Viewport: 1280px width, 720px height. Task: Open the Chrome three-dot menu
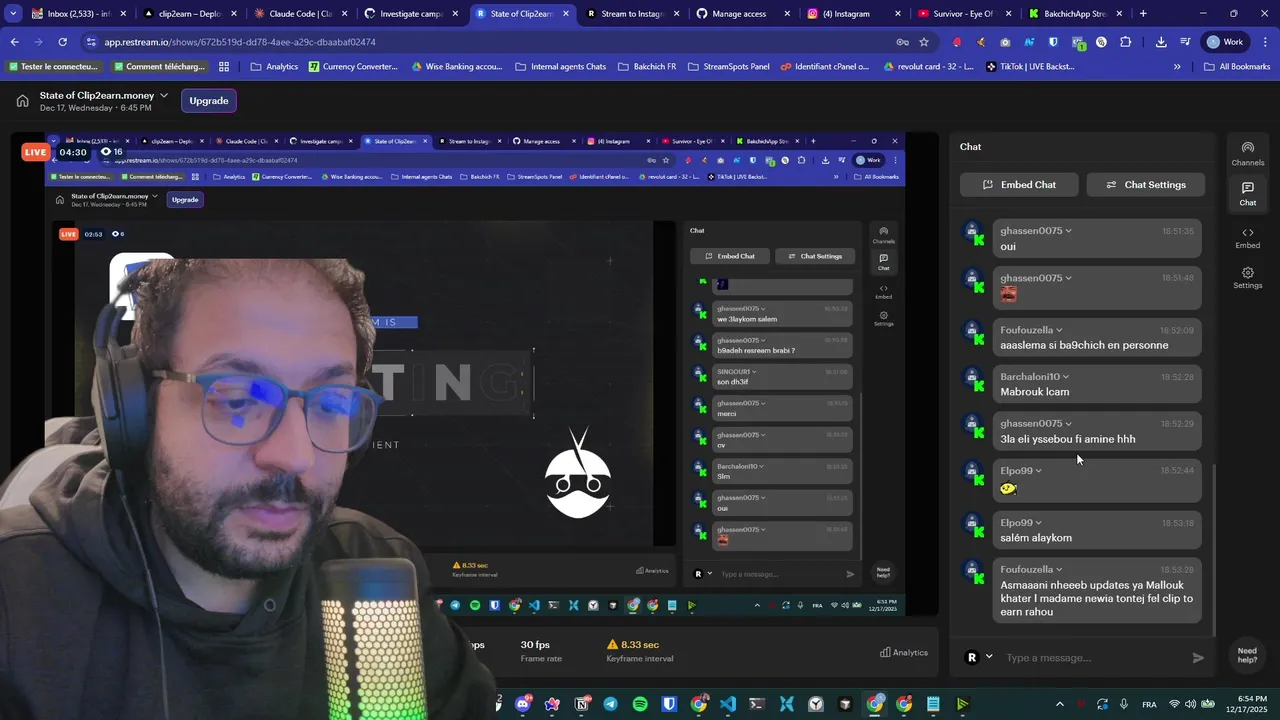1265,42
